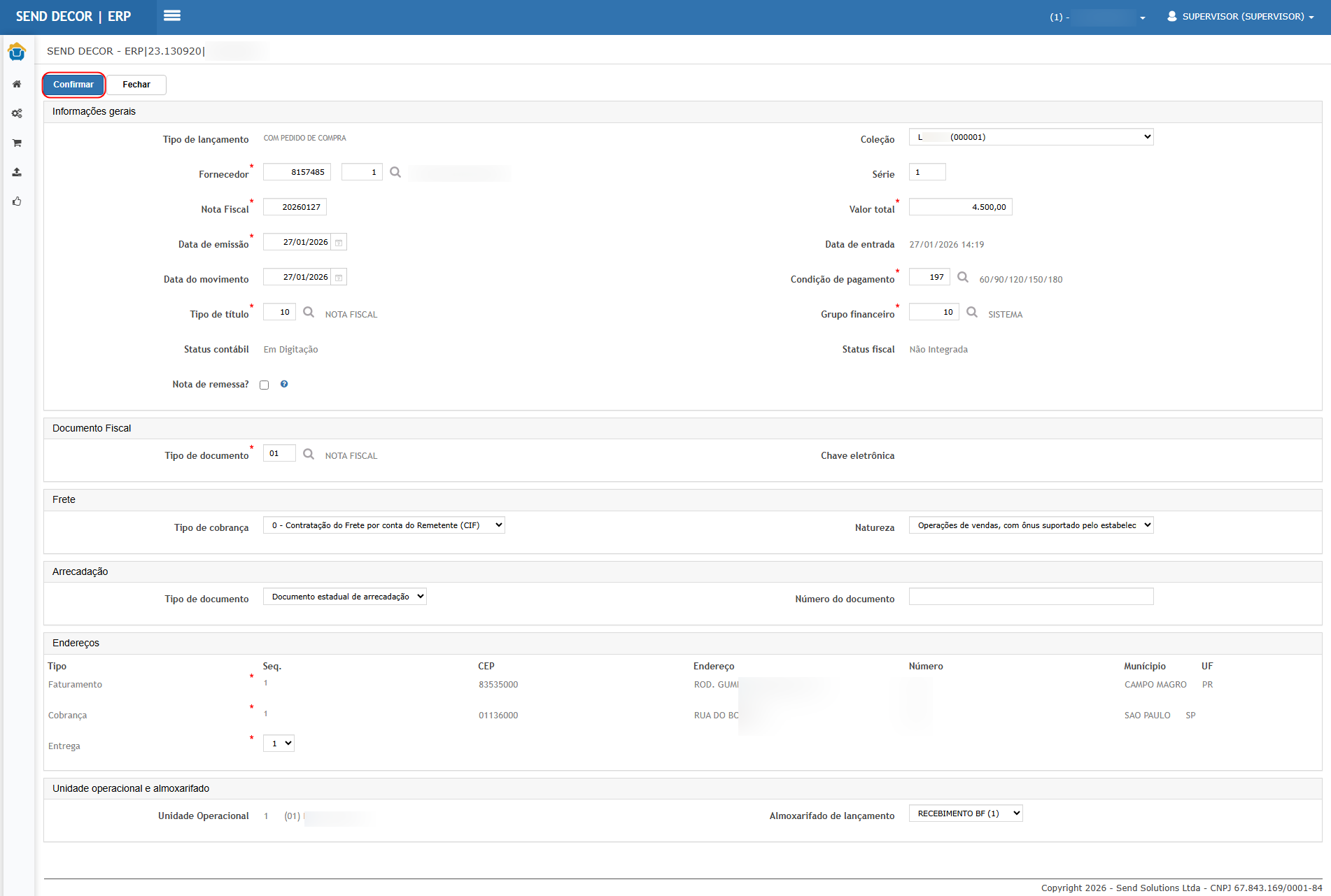1331x896 pixels.
Task: Click the hamburger menu icon in header
Action: click(x=172, y=15)
